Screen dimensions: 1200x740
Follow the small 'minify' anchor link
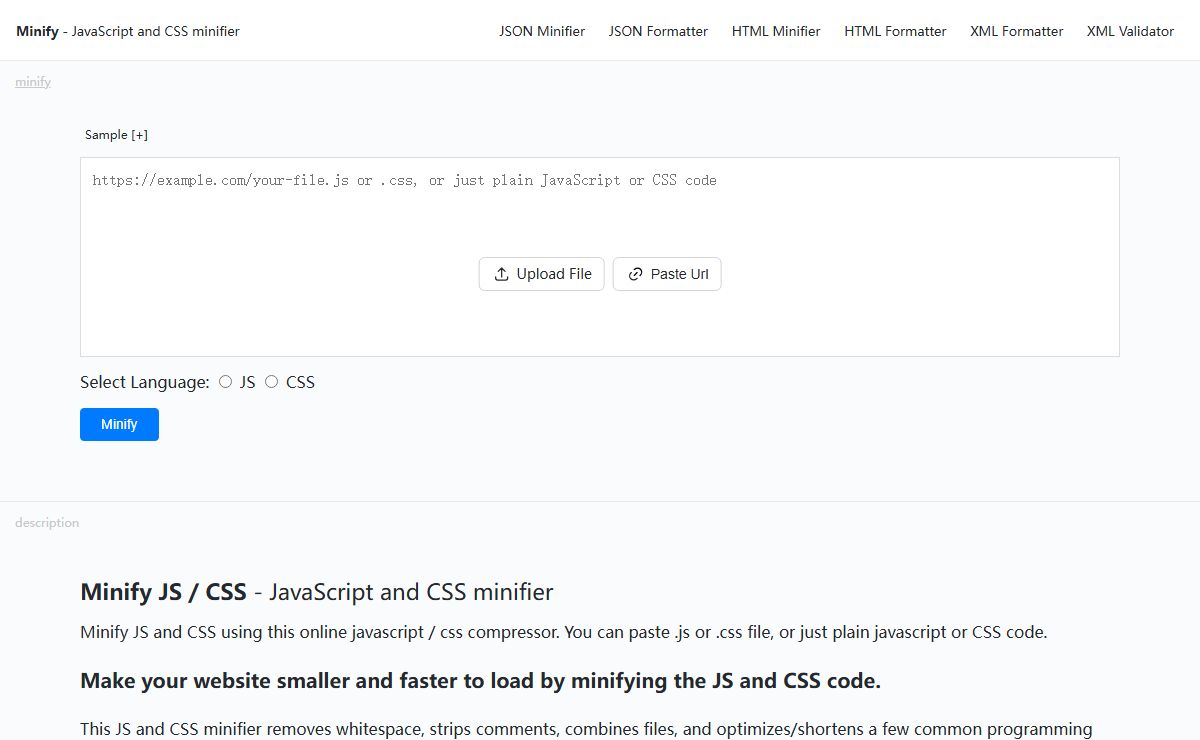[33, 82]
